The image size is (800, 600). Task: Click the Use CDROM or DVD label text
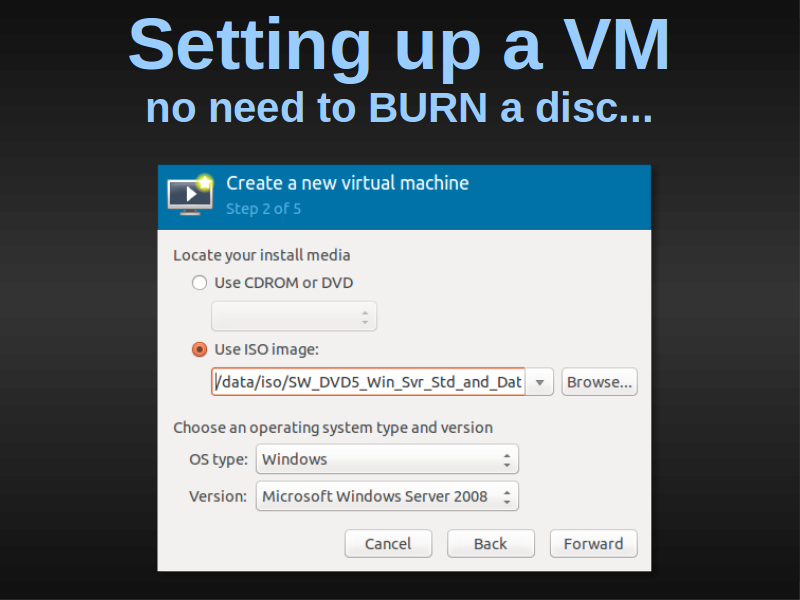coord(284,283)
